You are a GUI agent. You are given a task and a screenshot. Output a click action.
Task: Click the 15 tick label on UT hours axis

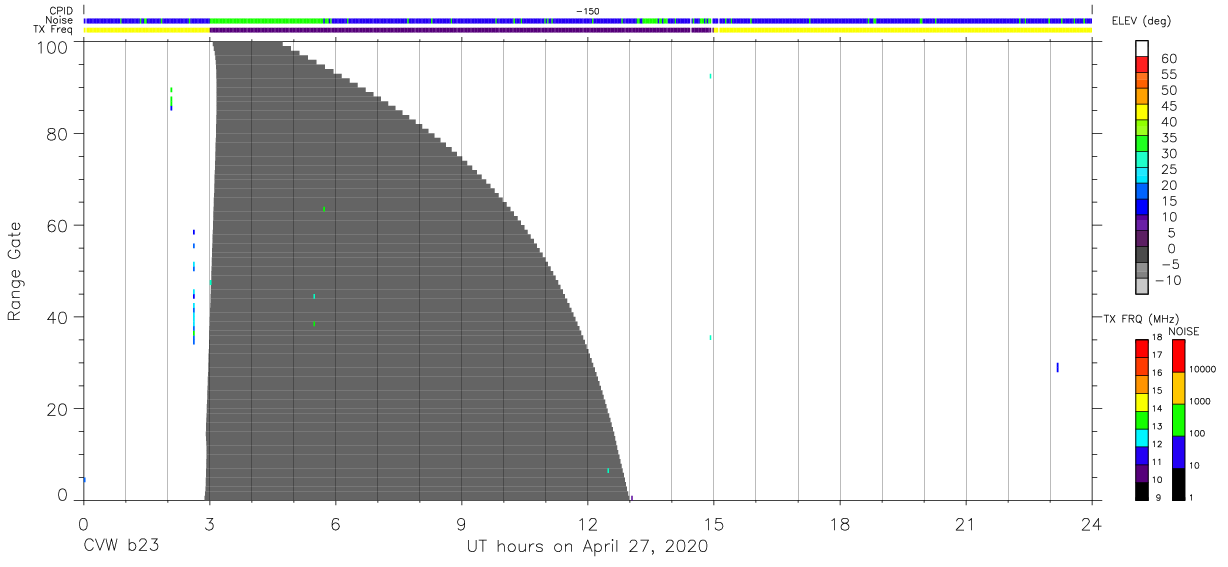coord(713,523)
